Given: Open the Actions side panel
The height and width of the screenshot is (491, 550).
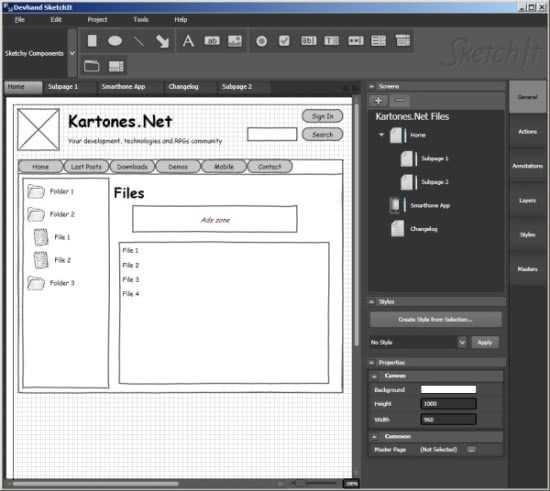Looking at the screenshot, I should 528,132.
